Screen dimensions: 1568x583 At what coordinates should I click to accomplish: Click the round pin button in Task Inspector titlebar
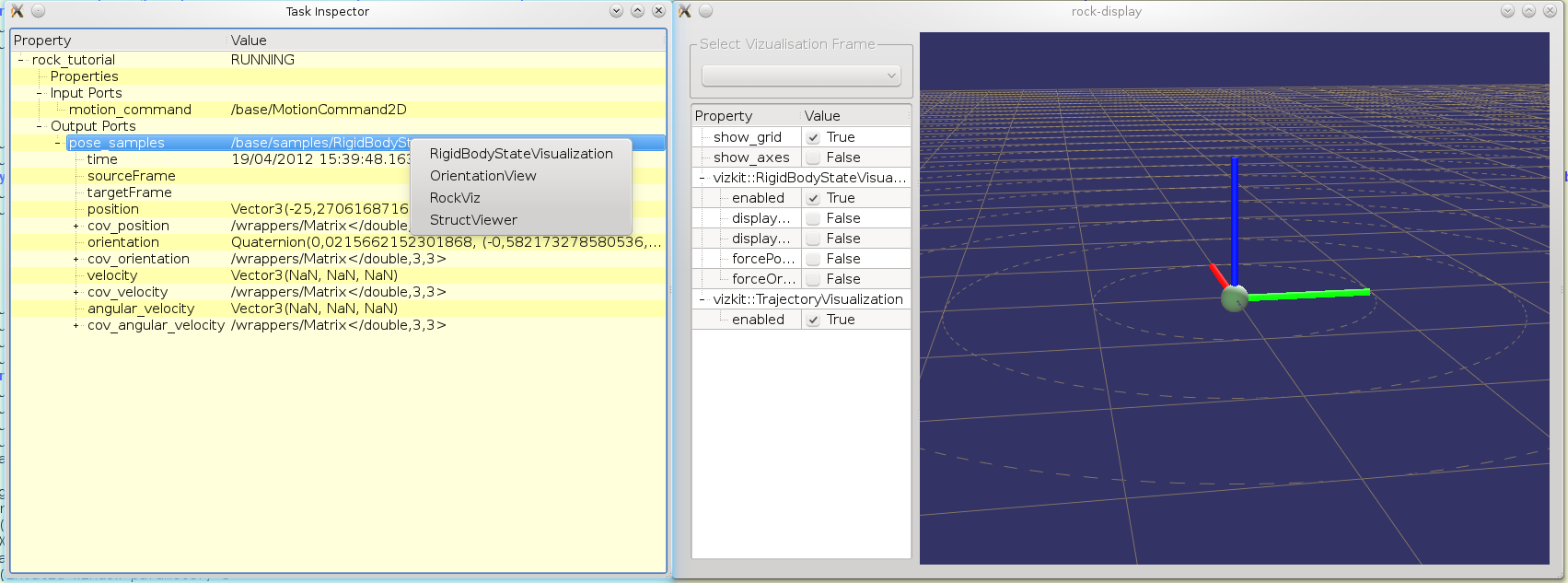(x=39, y=11)
